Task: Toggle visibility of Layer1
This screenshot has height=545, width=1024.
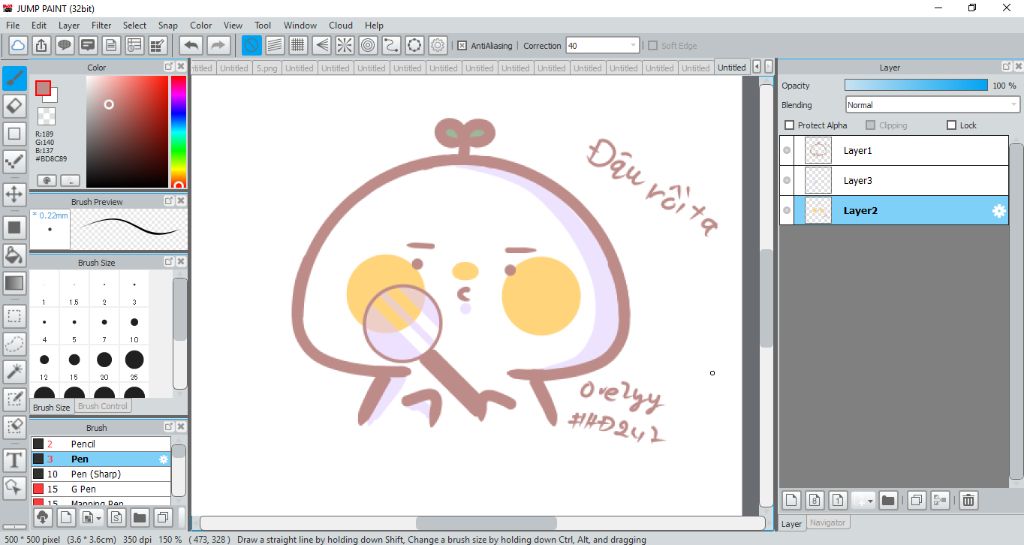Action: (787, 150)
